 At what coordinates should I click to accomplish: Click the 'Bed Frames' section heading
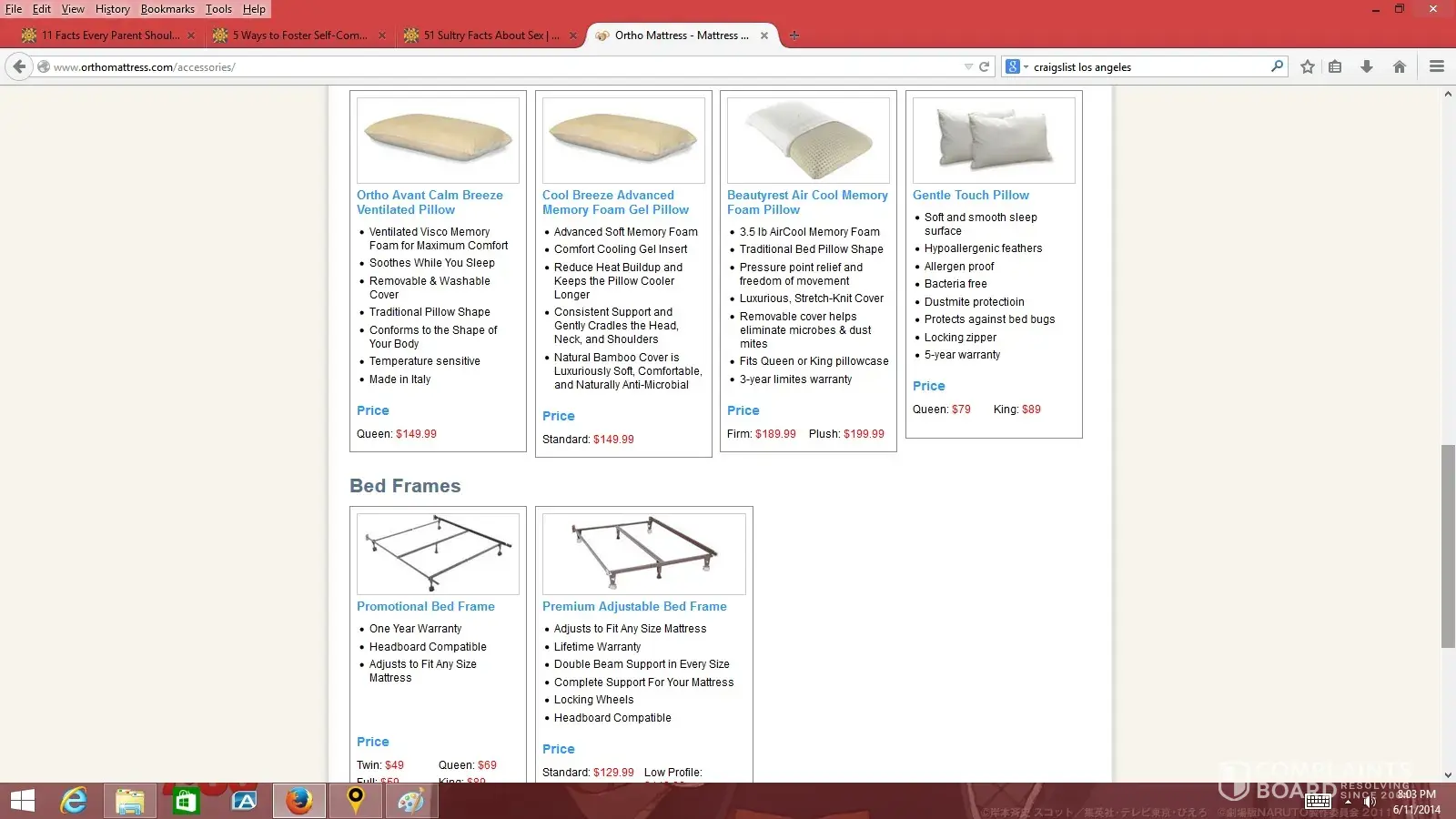coord(405,486)
